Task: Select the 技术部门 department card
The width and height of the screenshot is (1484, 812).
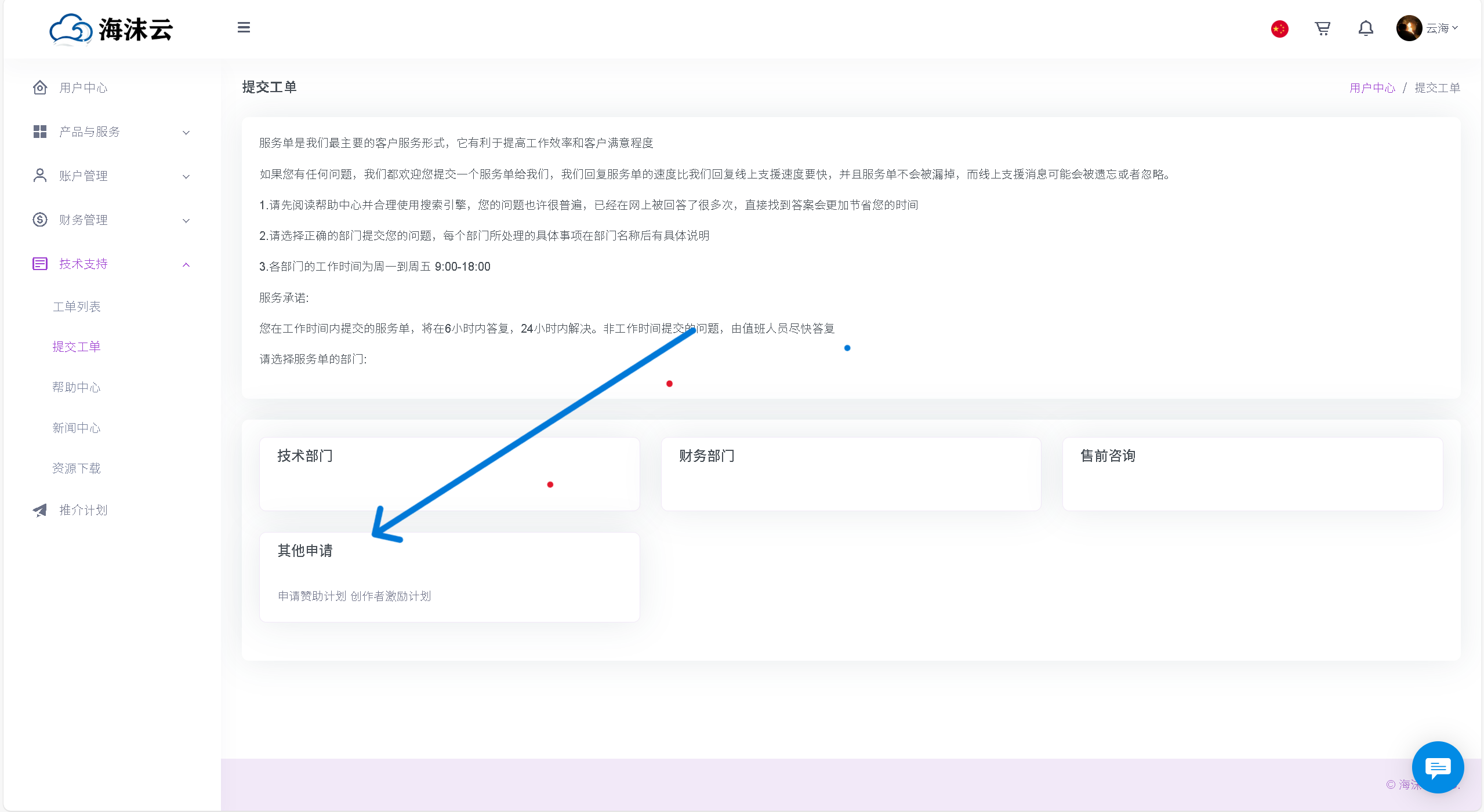Action: point(449,474)
